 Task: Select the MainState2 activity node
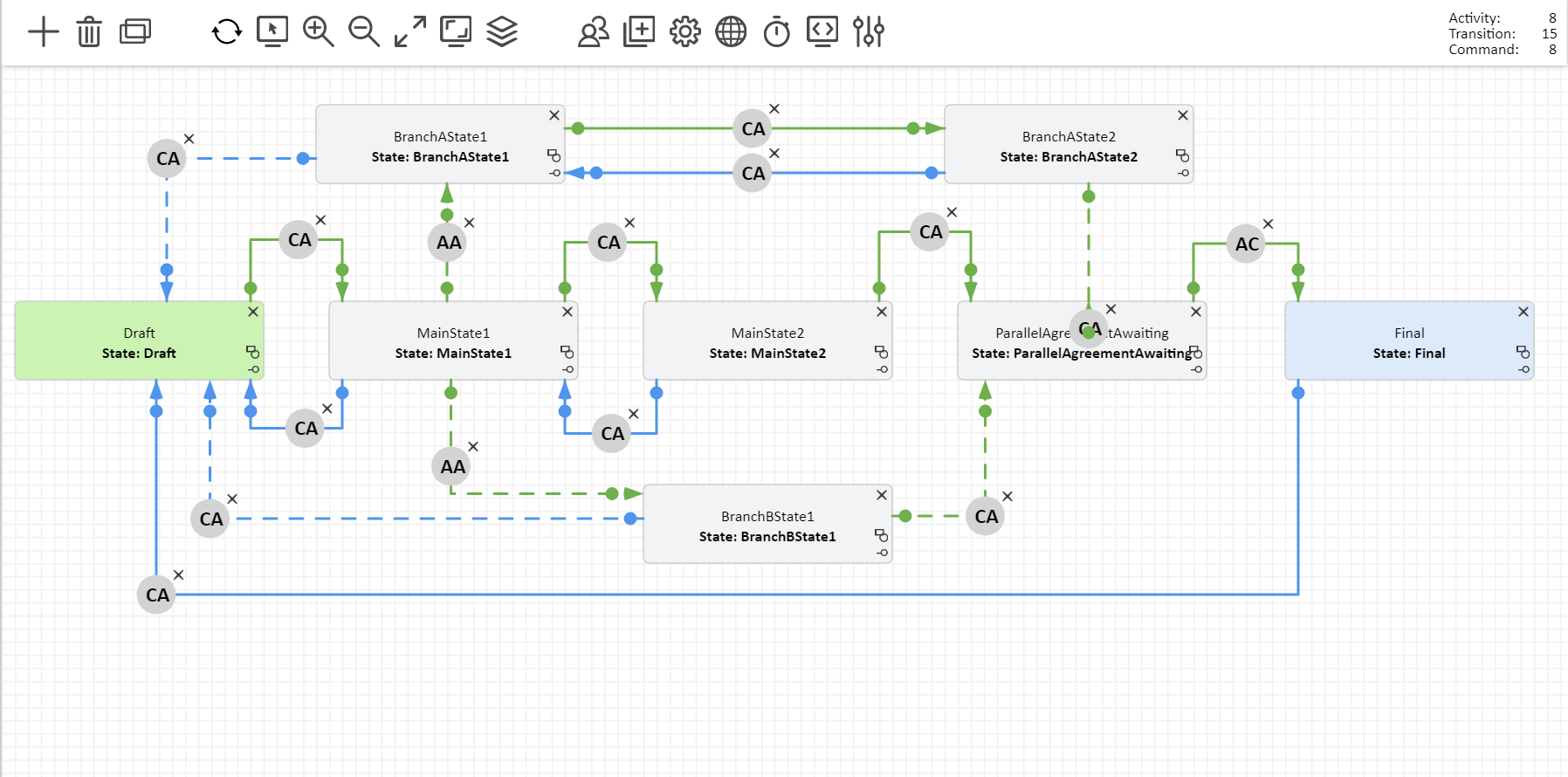[x=767, y=341]
